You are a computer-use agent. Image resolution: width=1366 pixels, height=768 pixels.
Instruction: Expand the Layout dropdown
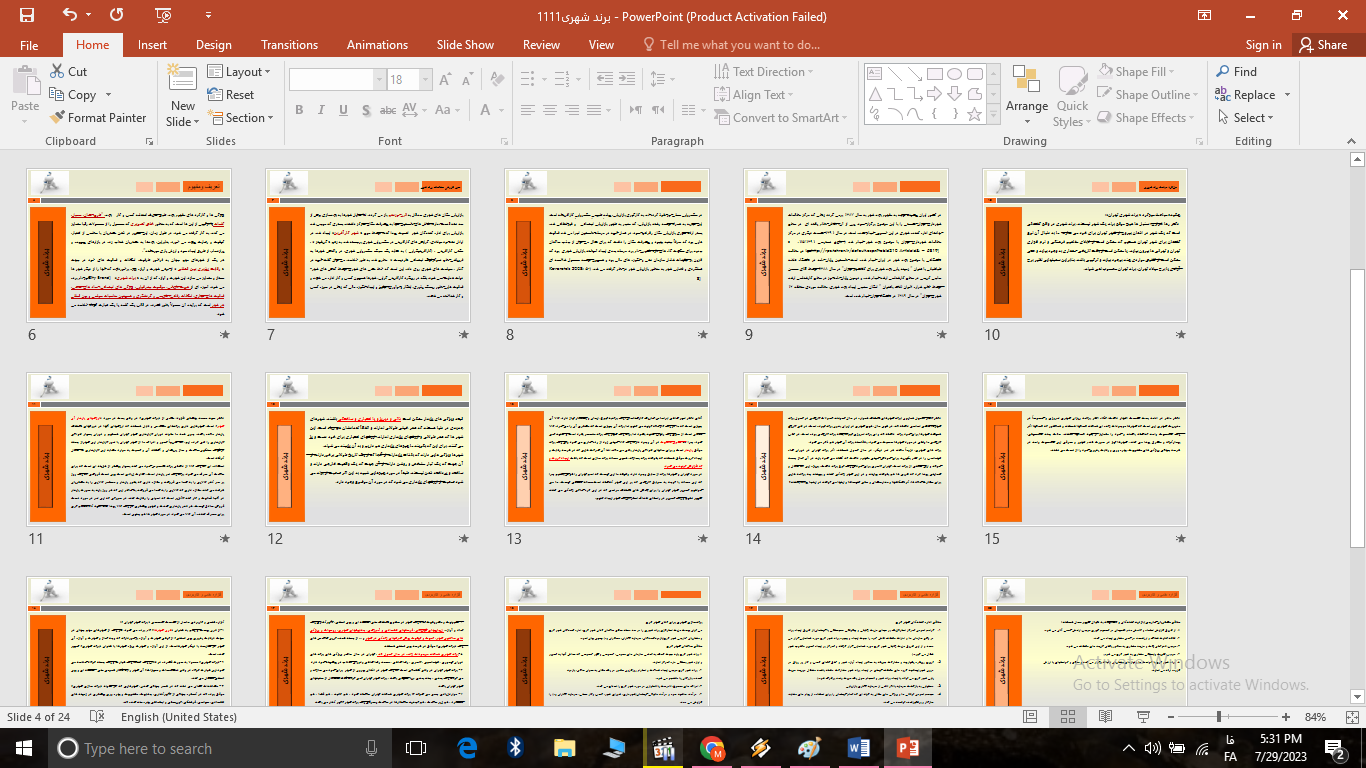[x=242, y=72]
